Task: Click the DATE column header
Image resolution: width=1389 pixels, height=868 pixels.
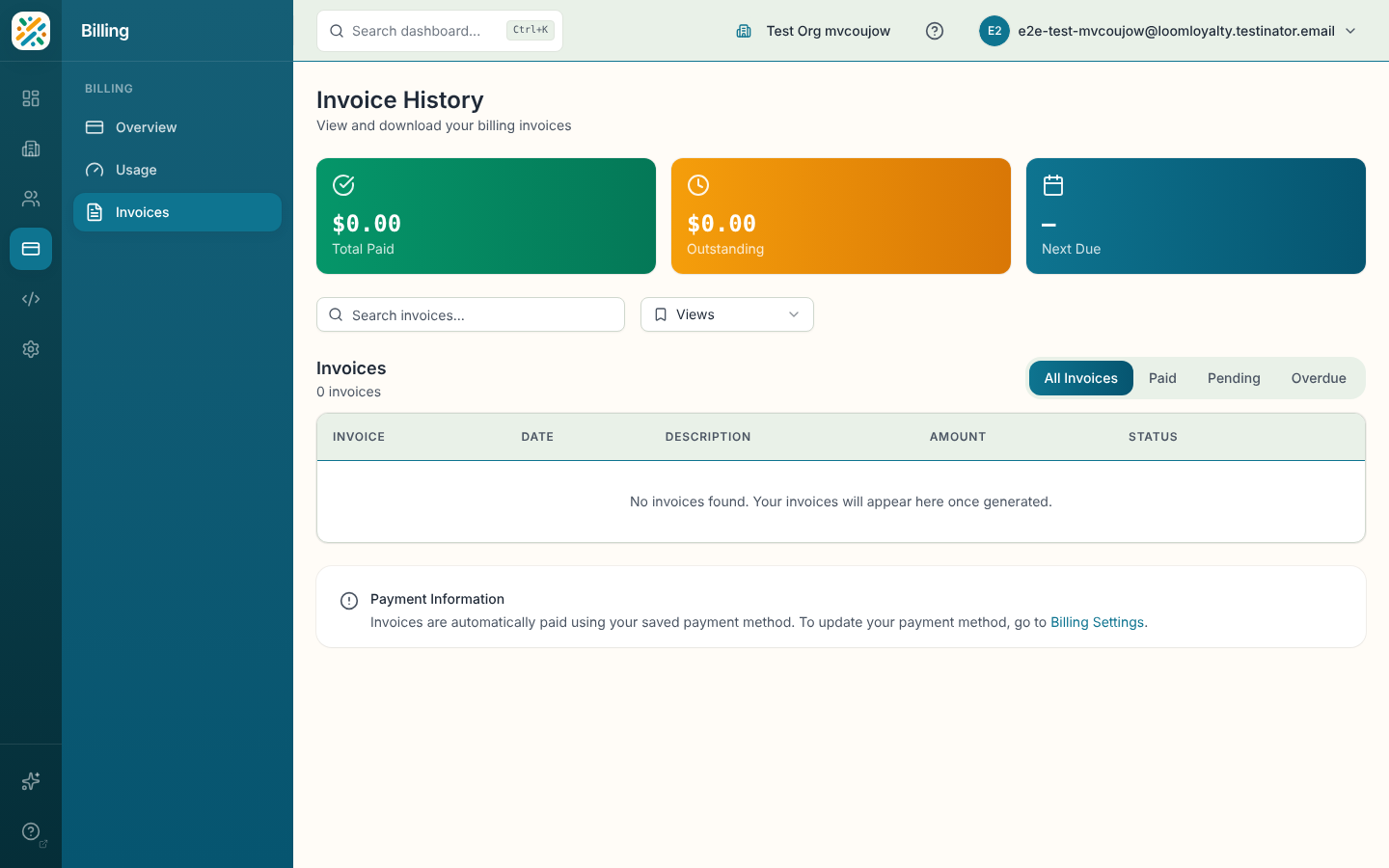Action: (x=537, y=437)
